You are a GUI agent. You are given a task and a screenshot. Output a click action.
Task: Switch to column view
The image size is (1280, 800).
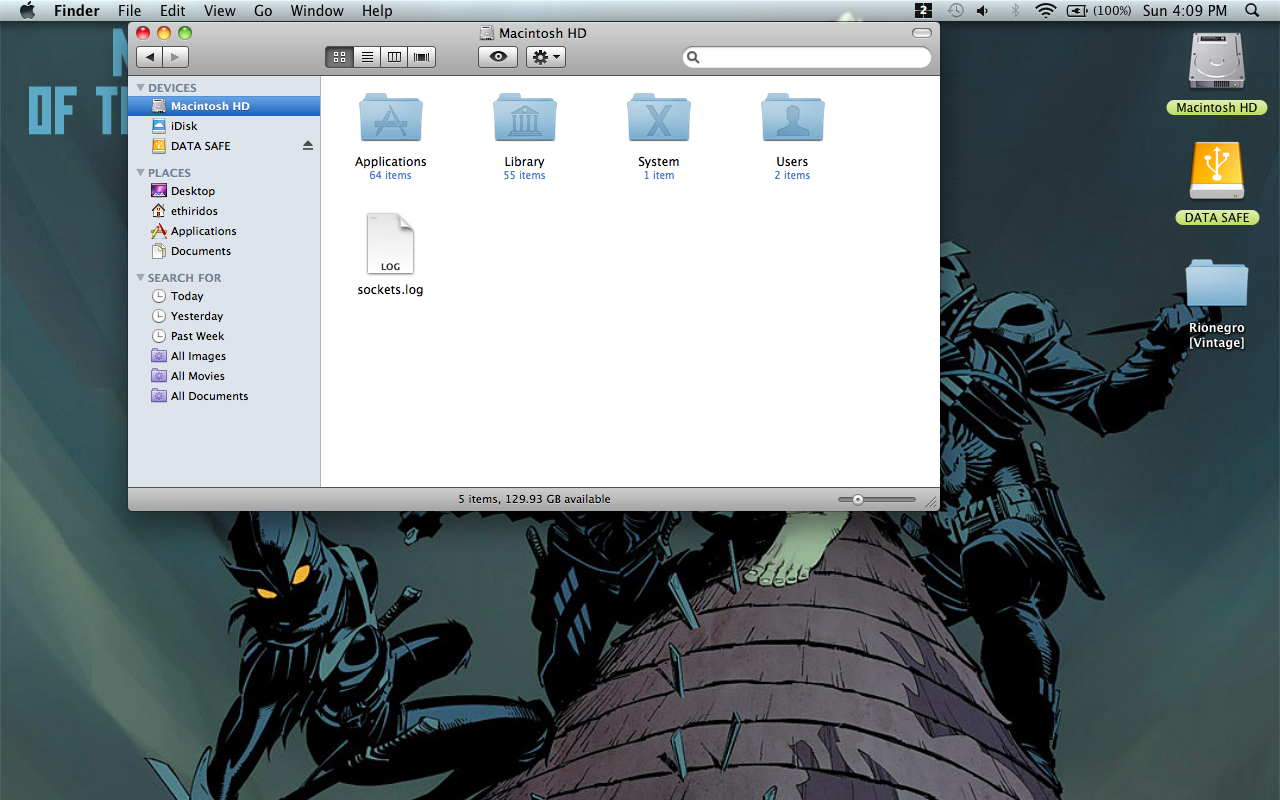pos(394,57)
